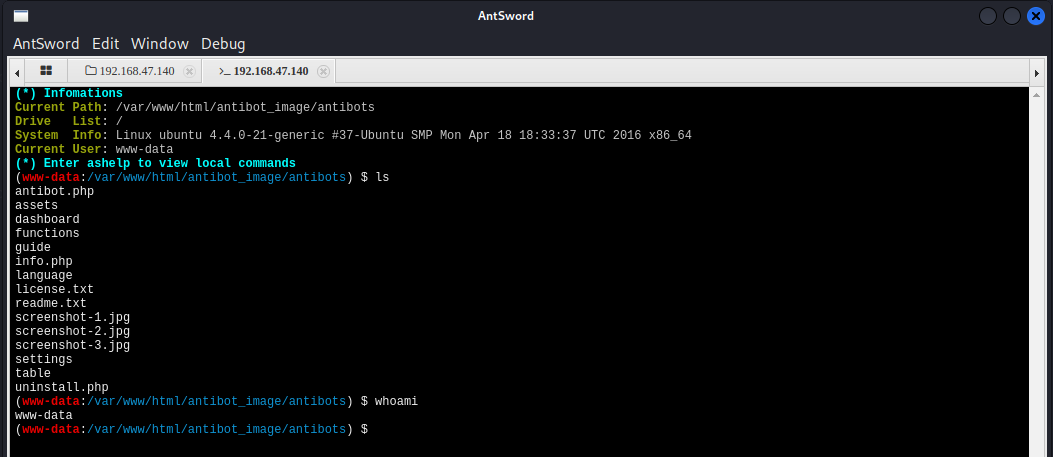Open the AntSword menu
Viewport: 1053px width, 457px height.
pos(46,44)
